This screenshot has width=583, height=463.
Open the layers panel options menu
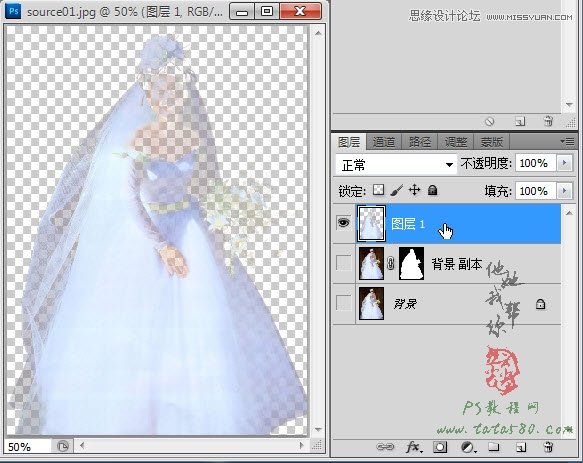(x=567, y=141)
